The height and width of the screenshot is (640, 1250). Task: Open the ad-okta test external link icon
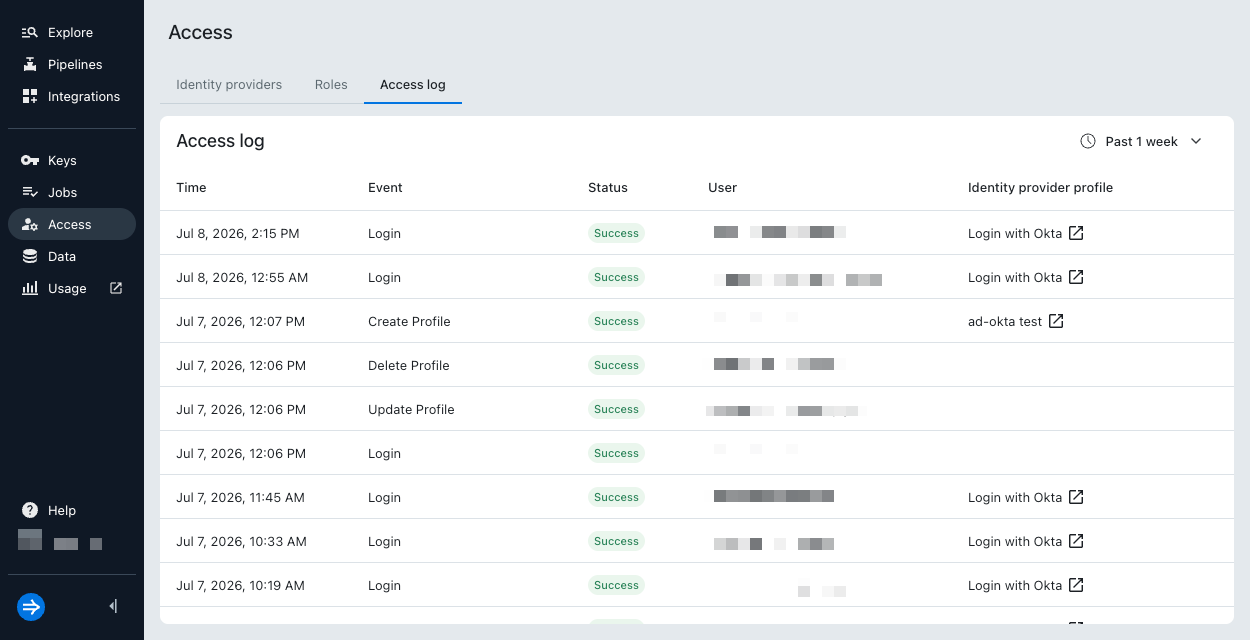point(1056,321)
